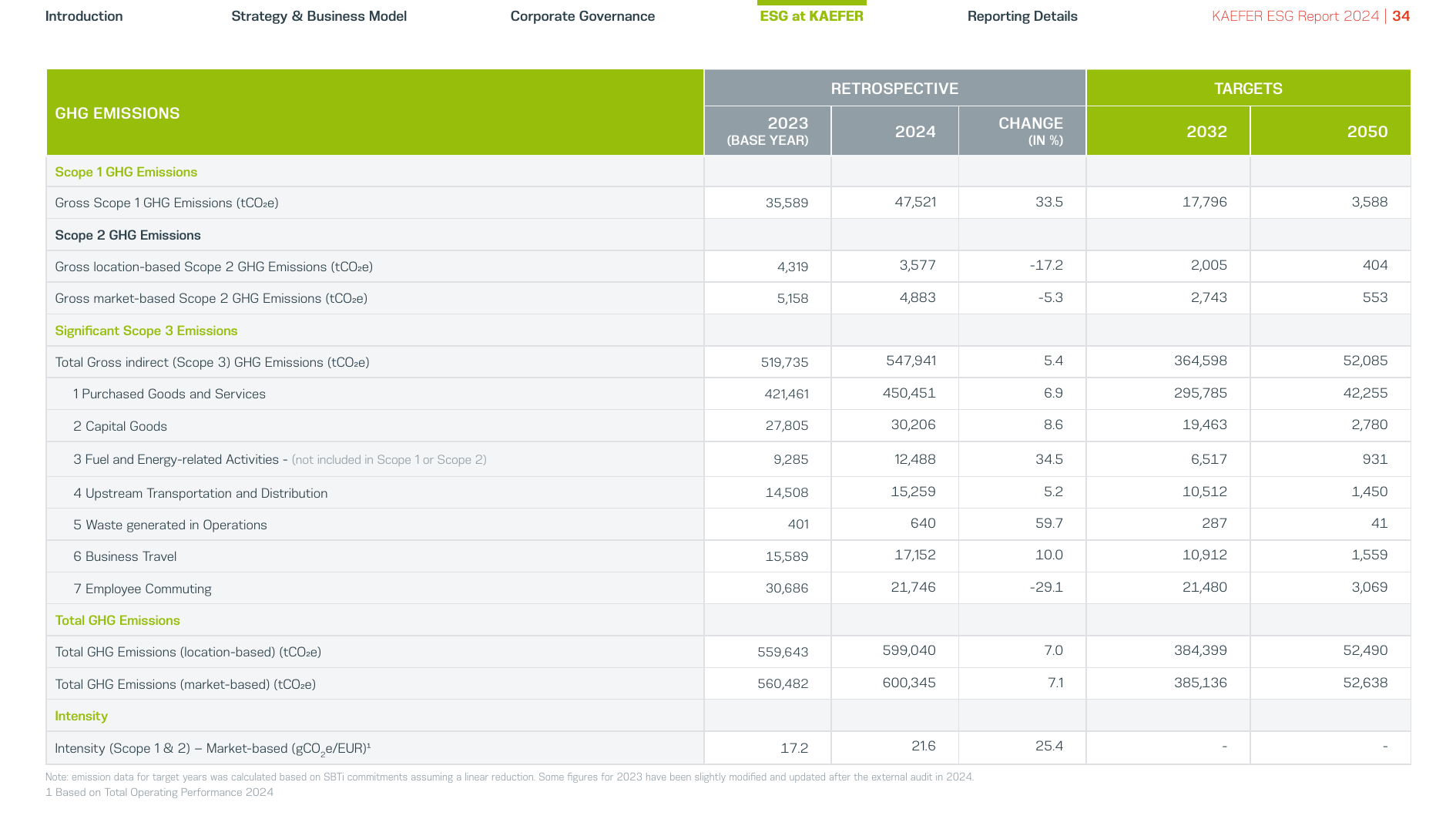Click Gross Scope 1 GHG Emissions row label
1456x819 pixels.
point(166,203)
